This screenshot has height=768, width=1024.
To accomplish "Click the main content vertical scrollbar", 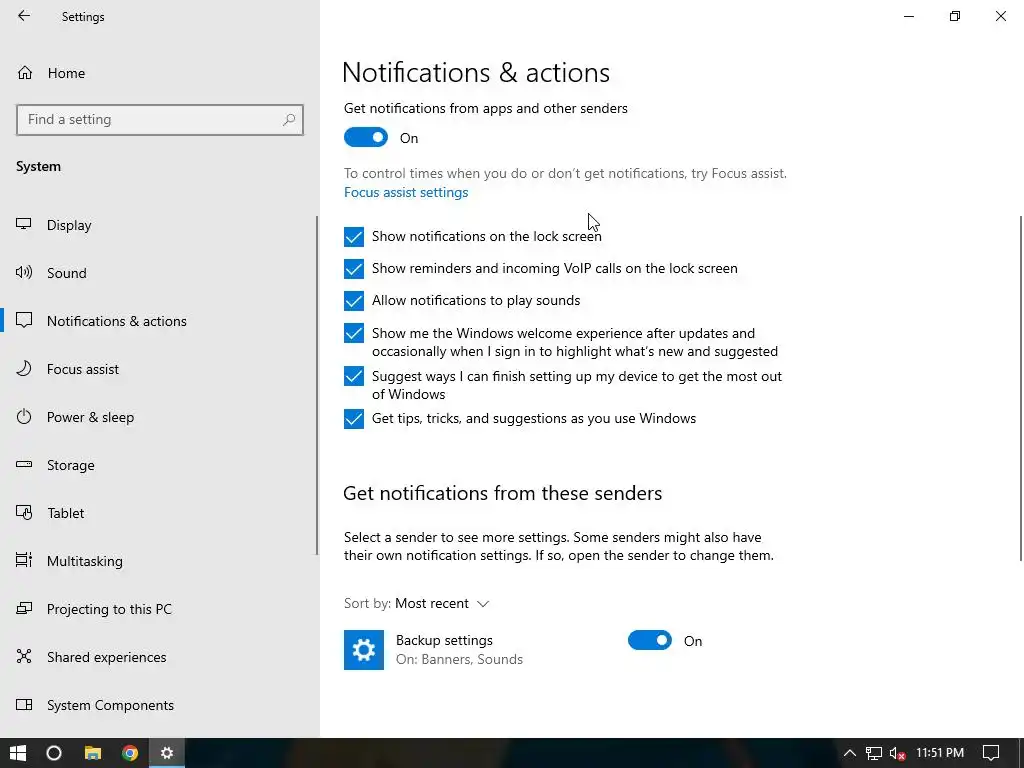I will pyautogui.click(x=1020, y=388).
